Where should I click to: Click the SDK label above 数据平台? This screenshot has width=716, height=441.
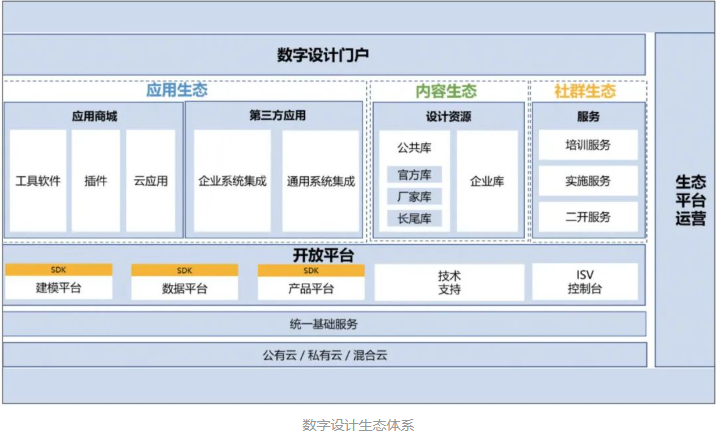[185, 270]
